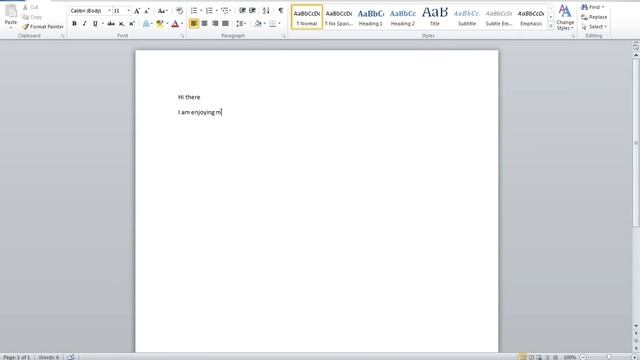Click the Copy command
Screen dimensions: 640x360
[32, 17]
